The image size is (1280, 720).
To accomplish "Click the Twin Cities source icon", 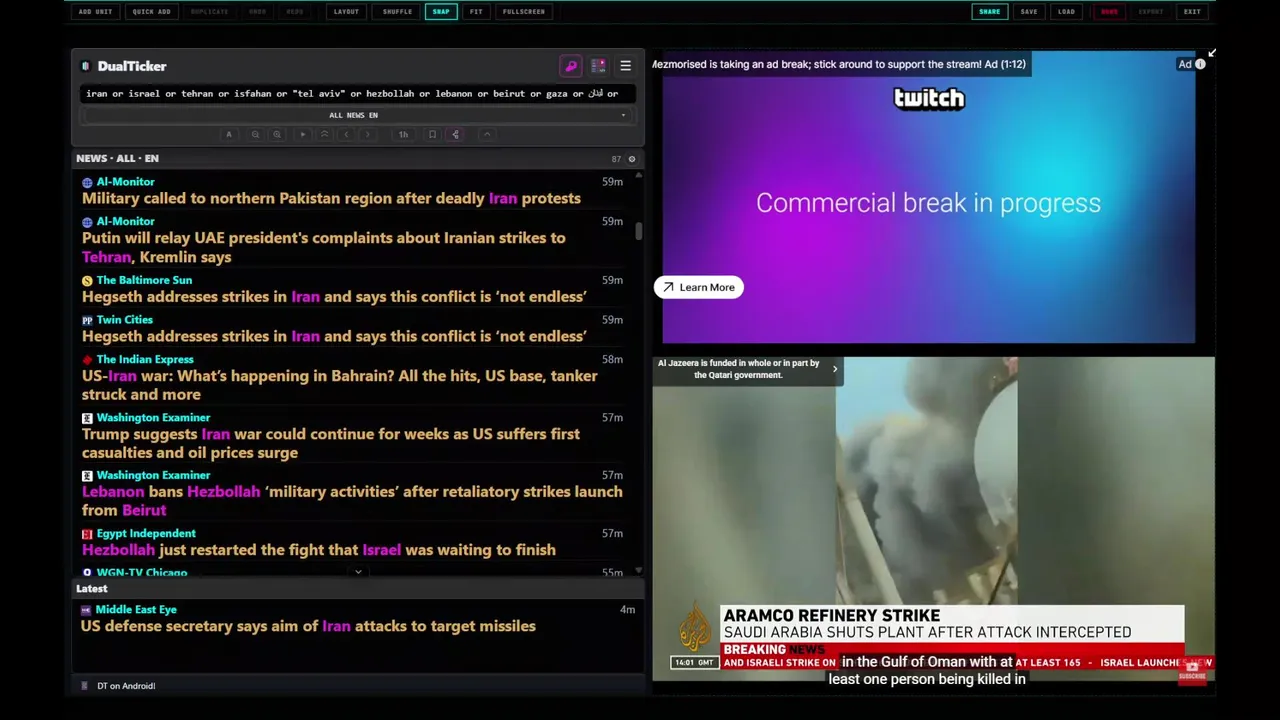I will (87, 320).
